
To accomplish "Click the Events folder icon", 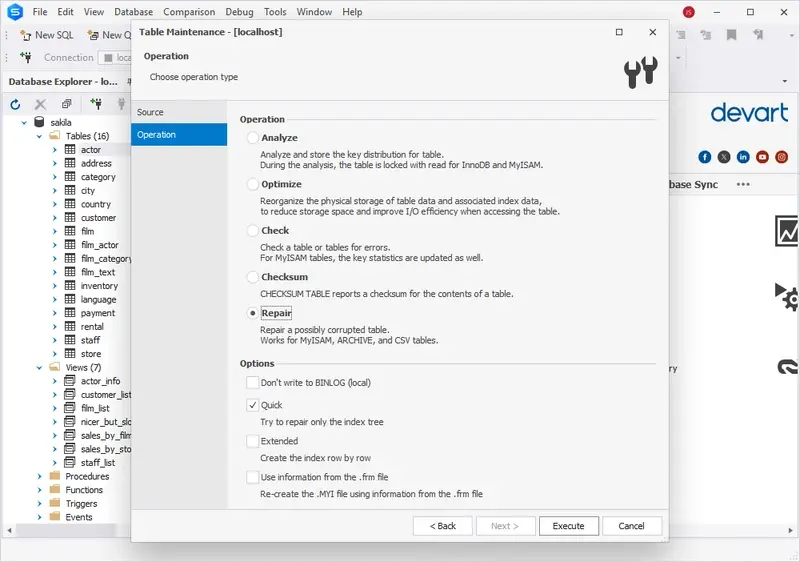I will 55,517.
